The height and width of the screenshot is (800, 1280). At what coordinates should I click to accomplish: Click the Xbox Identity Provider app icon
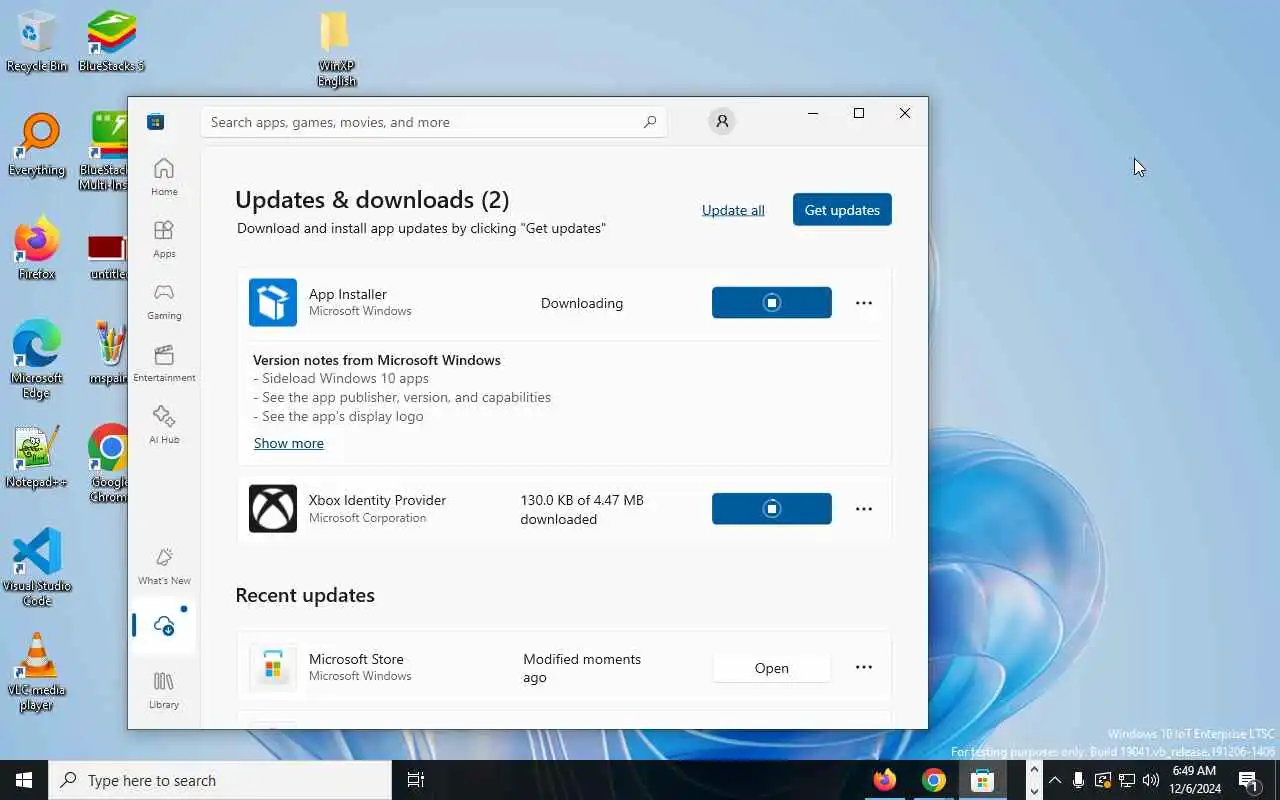point(273,508)
